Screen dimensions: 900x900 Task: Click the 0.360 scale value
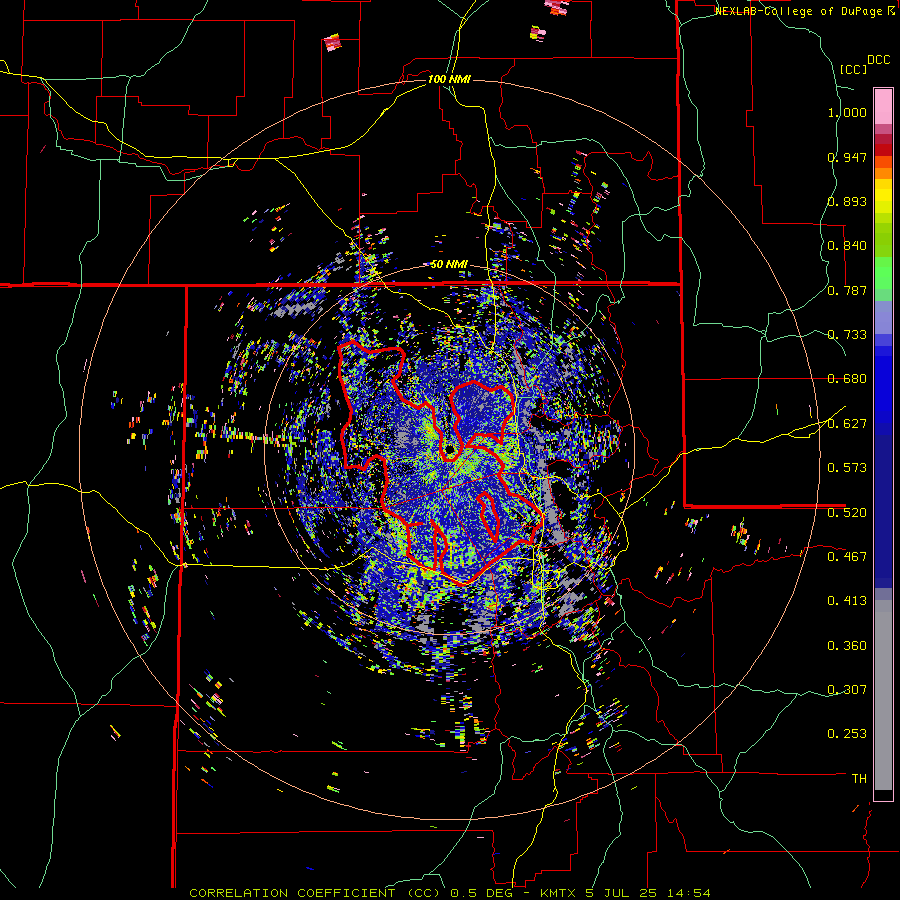[847, 646]
